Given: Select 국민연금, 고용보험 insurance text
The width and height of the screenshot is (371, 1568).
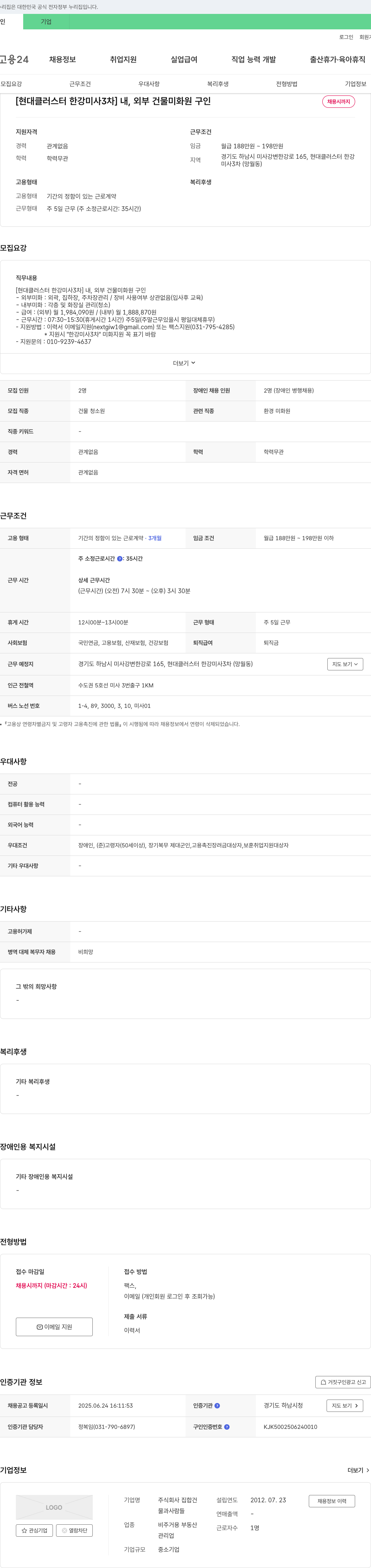Looking at the screenshot, I should [x=123, y=643].
